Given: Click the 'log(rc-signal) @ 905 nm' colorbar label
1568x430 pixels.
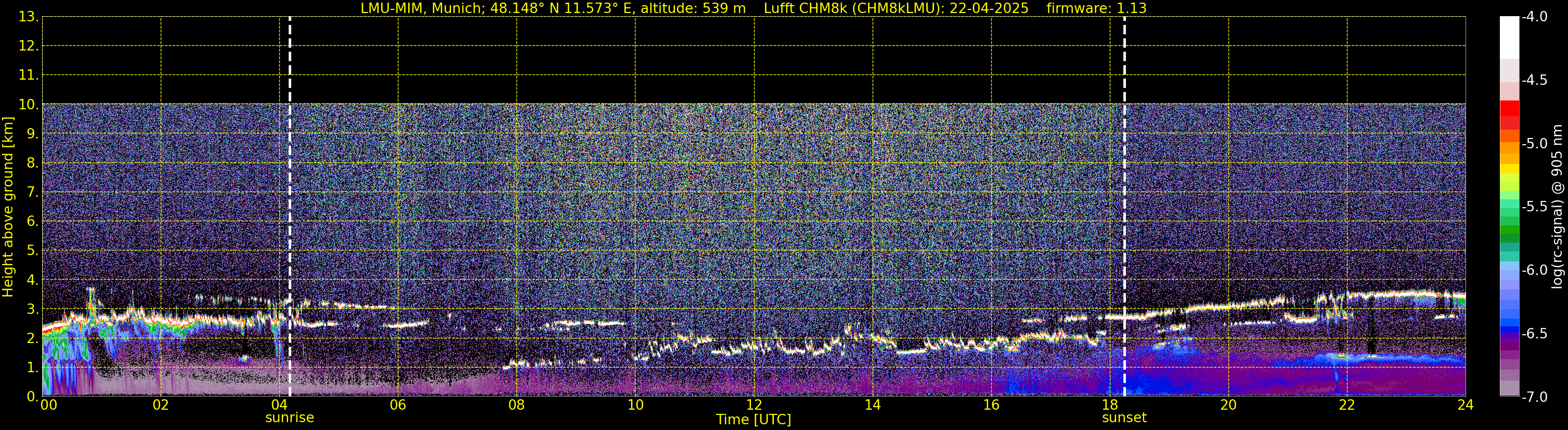Looking at the screenshot, I should tap(1557, 207).
